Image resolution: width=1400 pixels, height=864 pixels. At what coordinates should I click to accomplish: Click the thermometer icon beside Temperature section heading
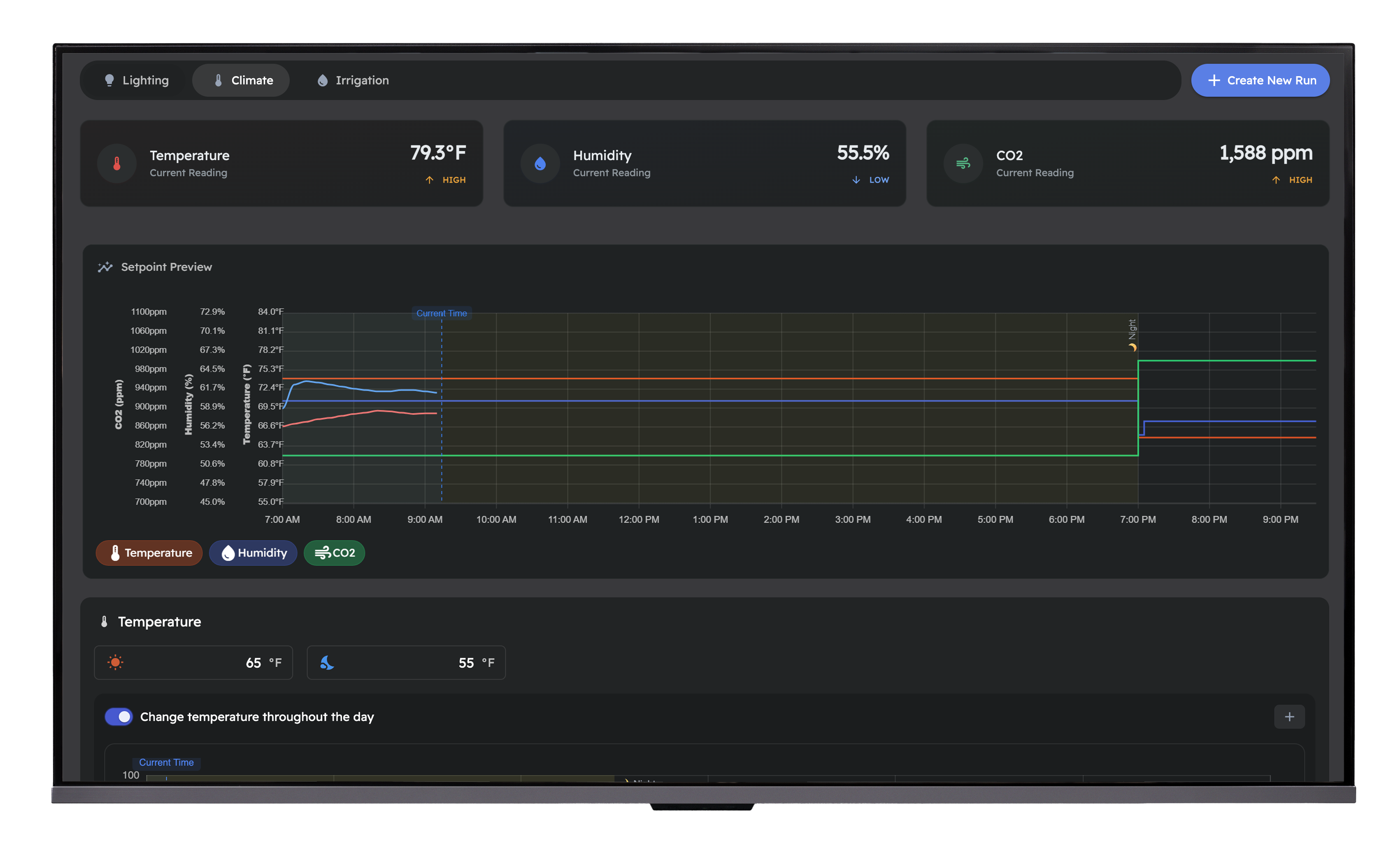click(104, 621)
